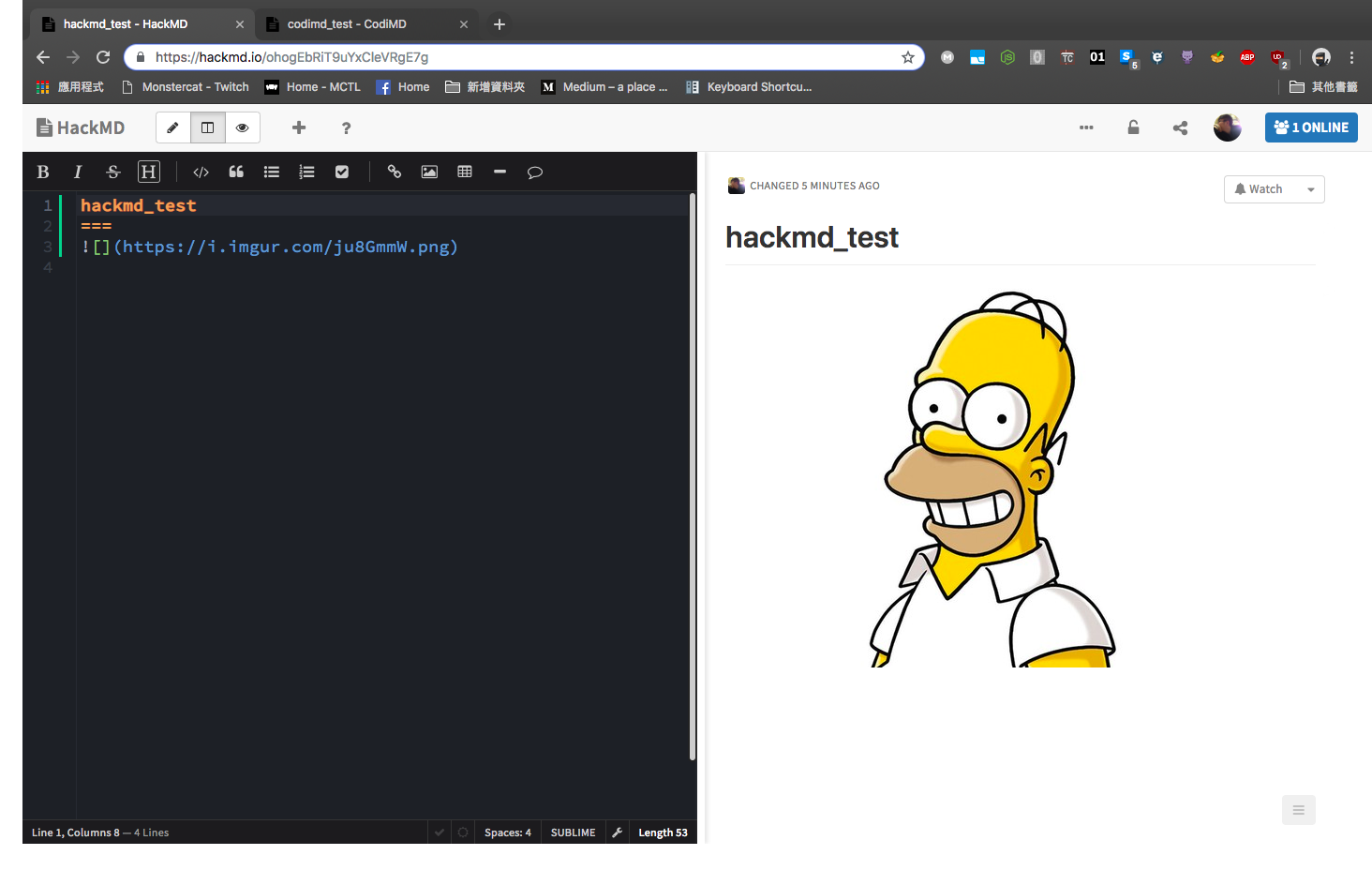Insert a hyperlink
This screenshot has width=1372, height=870.
[395, 172]
